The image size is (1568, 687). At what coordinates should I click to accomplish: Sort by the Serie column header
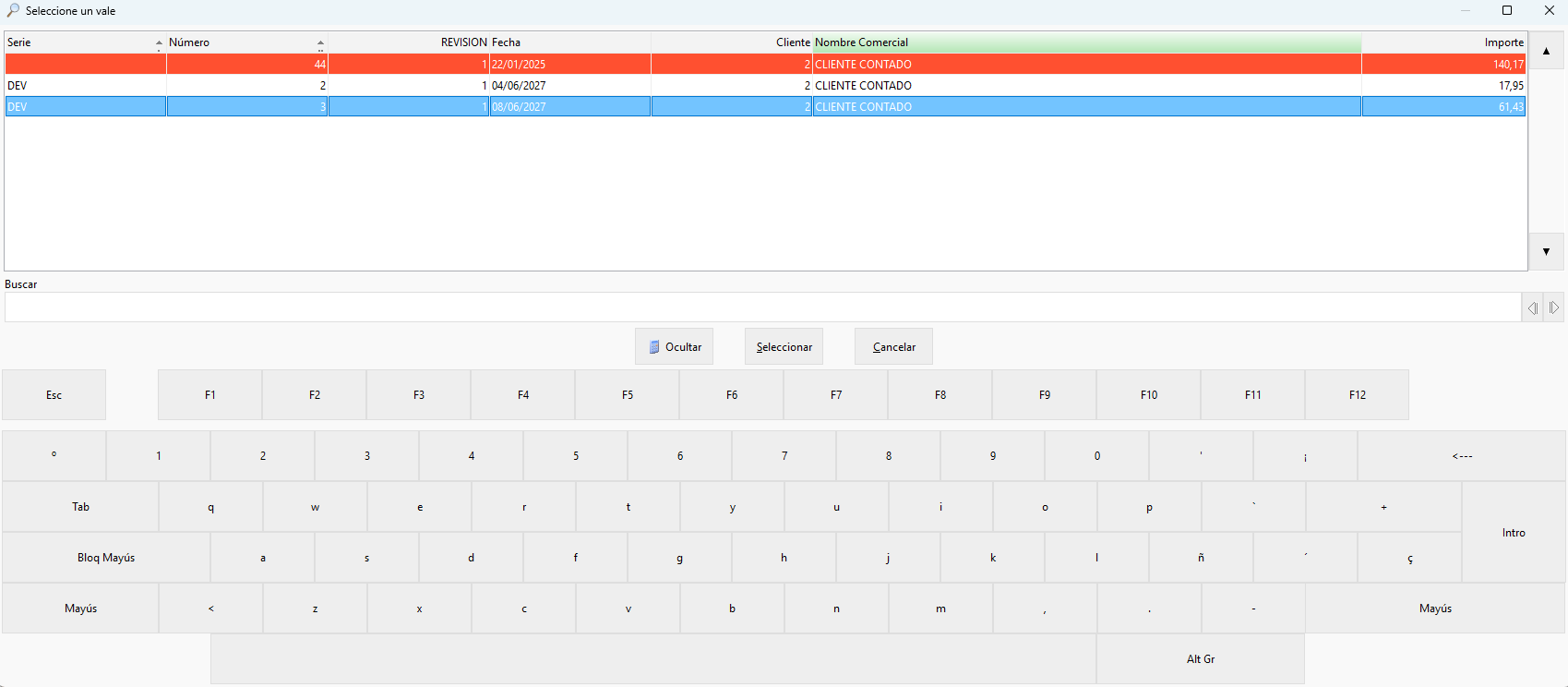point(85,42)
